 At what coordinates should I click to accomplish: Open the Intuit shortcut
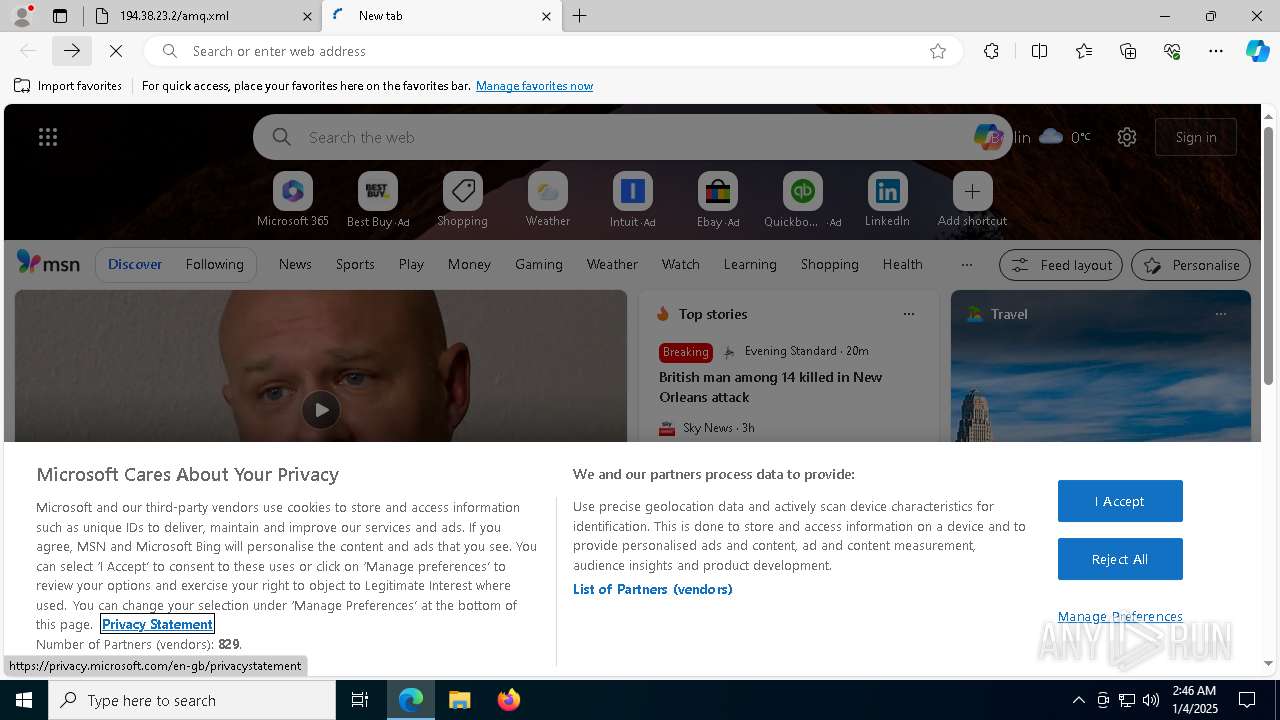[632, 200]
